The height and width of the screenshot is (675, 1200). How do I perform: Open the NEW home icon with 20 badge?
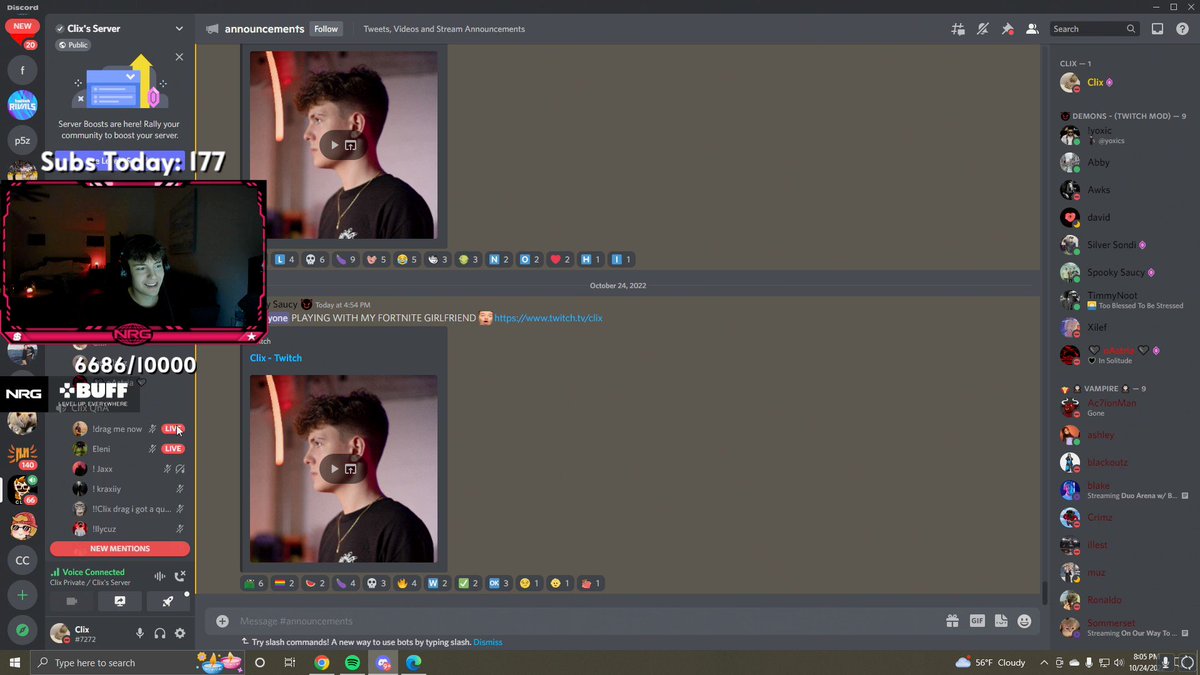[x=22, y=32]
